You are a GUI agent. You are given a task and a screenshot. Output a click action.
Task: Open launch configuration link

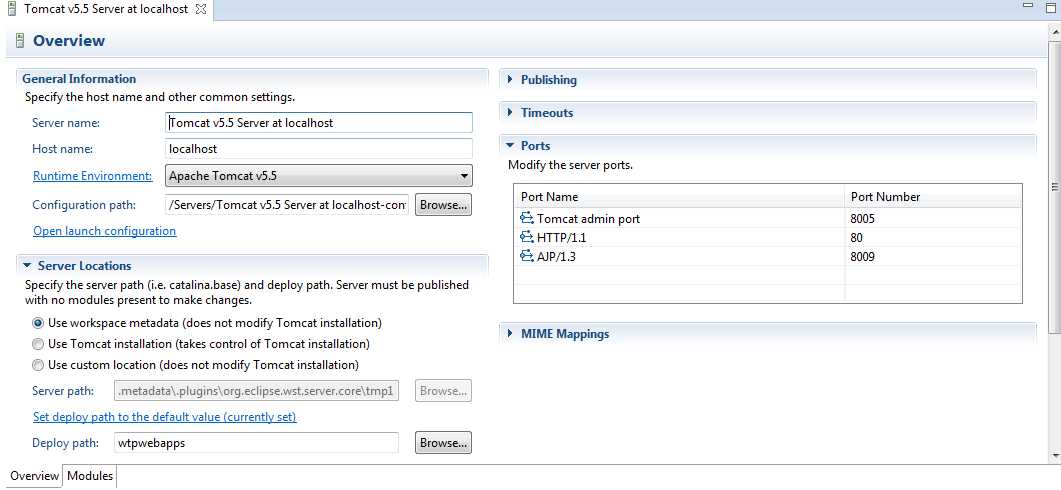[x=105, y=231]
